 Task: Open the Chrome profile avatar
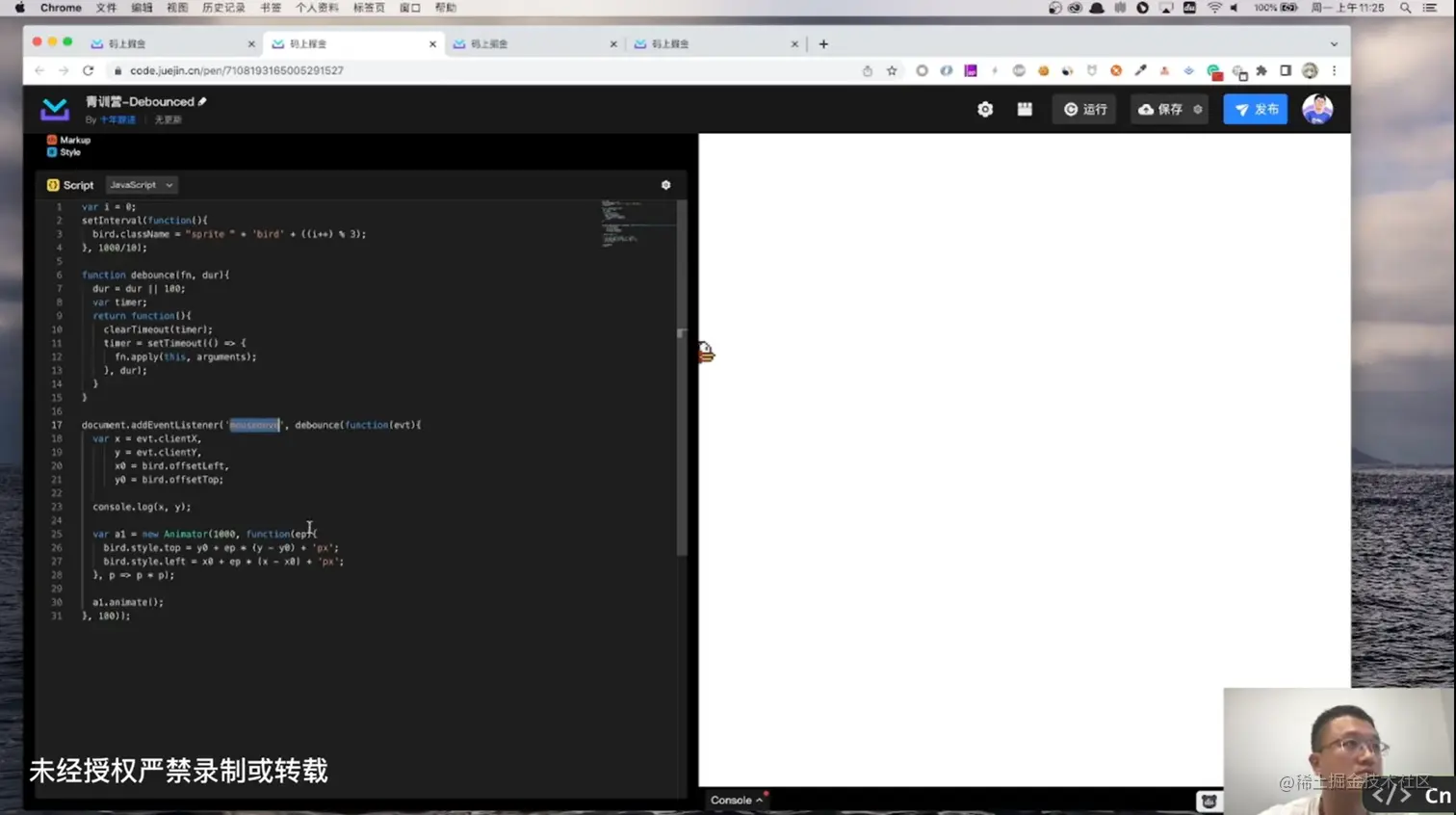pos(1310,71)
